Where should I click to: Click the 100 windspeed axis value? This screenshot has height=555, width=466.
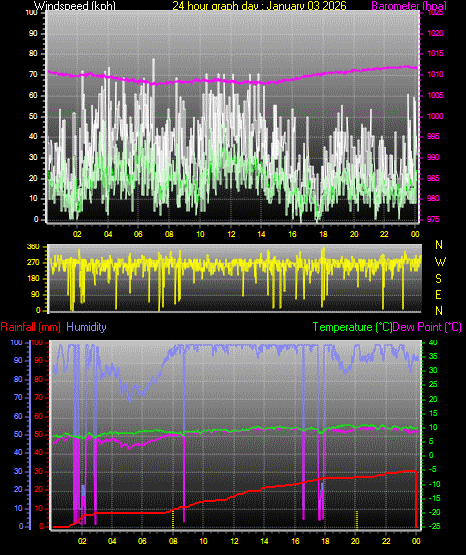pos(31,13)
